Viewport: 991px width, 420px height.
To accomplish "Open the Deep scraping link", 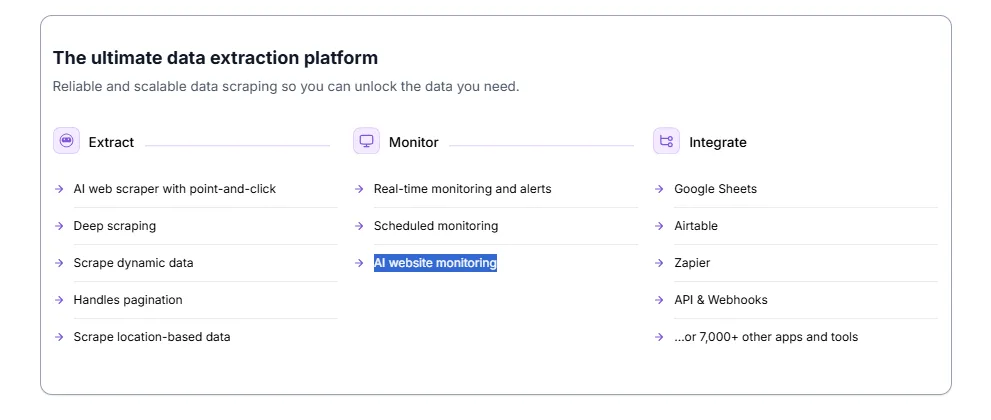I will [114, 225].
